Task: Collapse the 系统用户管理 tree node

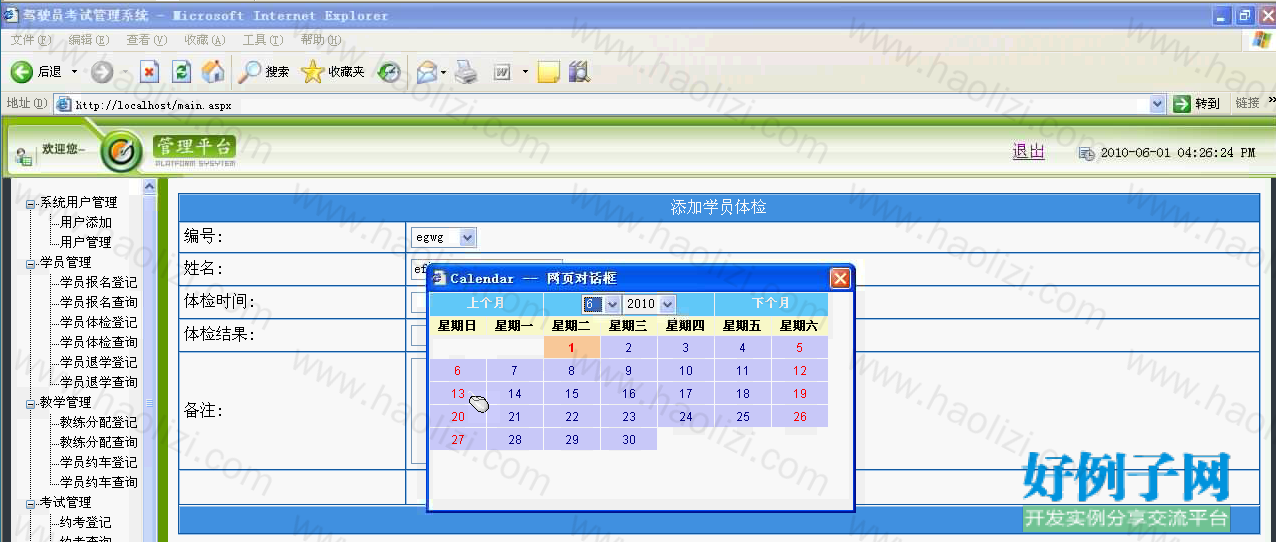Action: coord(30,203)
